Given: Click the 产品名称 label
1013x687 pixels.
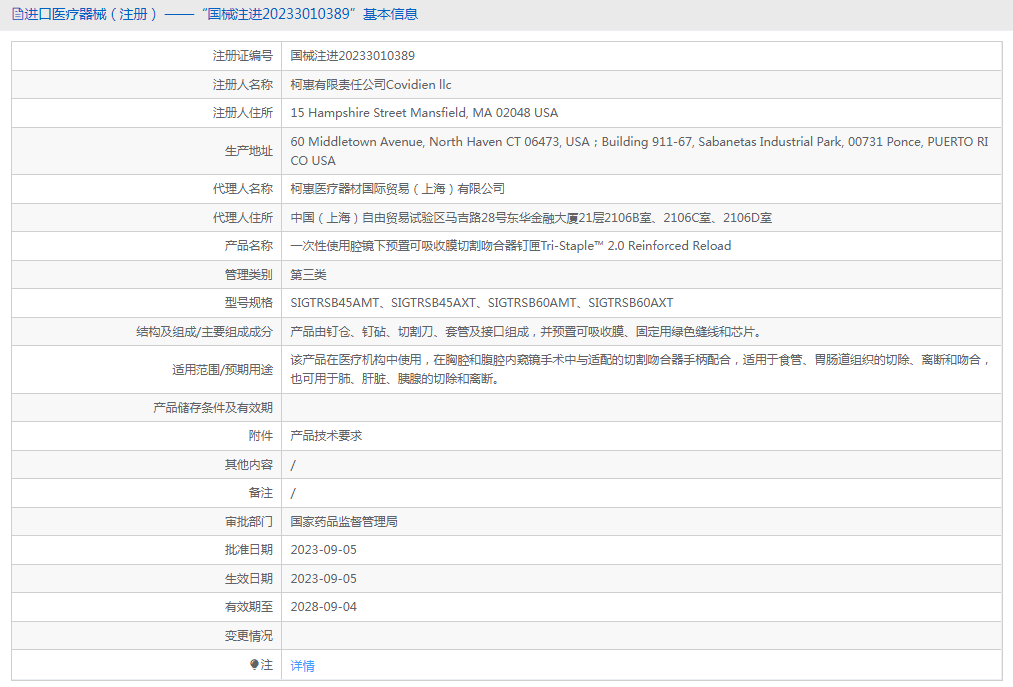Looking at the screenshot, I should [249, 246].
